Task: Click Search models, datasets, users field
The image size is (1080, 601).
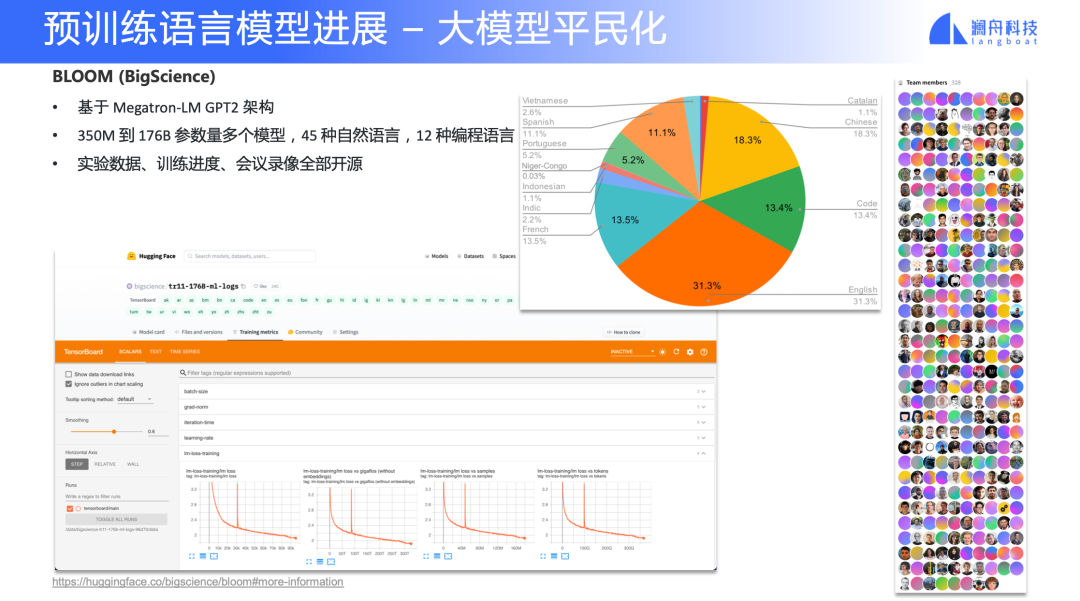Action: coord(249,256)
